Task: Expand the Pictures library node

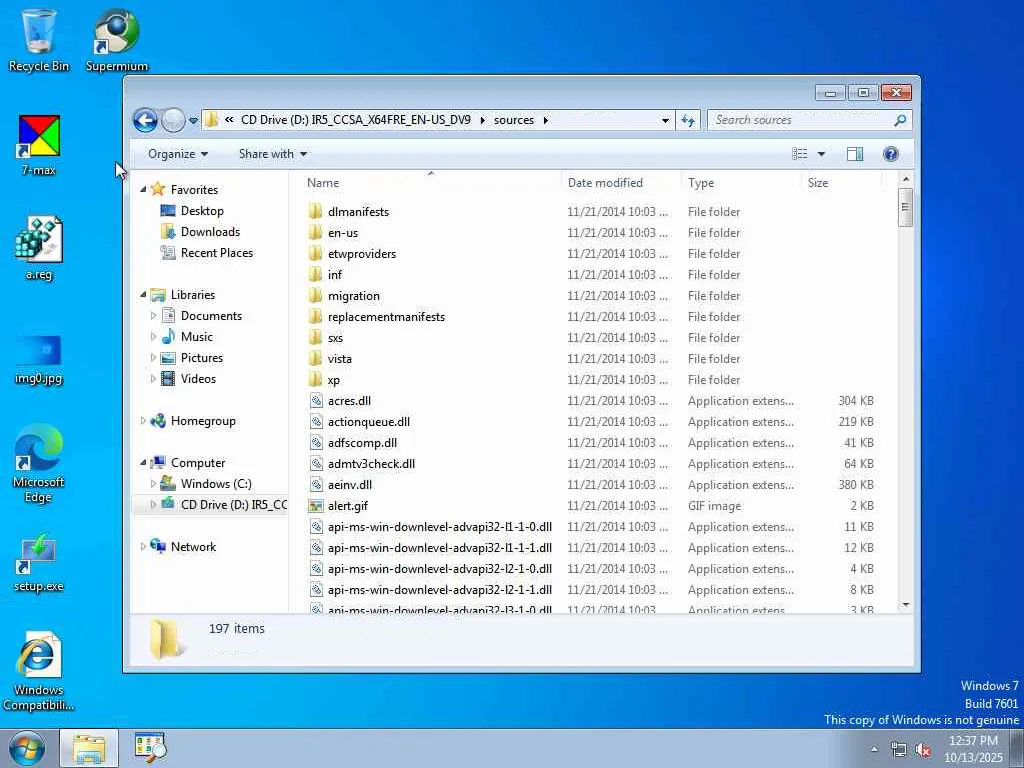Action: click(x=153, y=358)
